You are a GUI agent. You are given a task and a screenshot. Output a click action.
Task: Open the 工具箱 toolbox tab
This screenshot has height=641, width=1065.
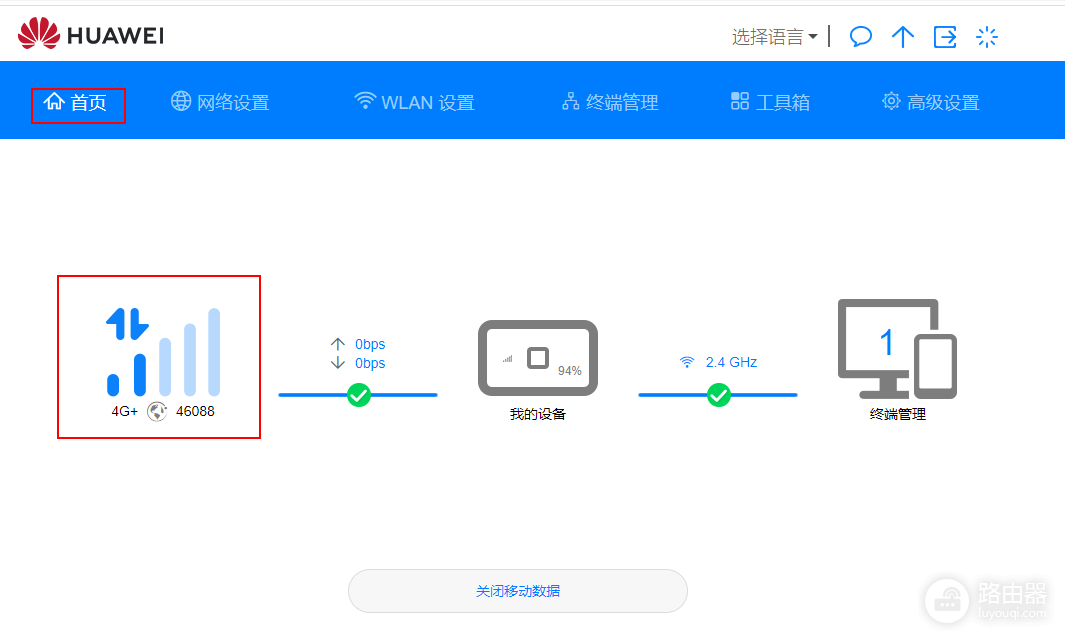(770, 102)
